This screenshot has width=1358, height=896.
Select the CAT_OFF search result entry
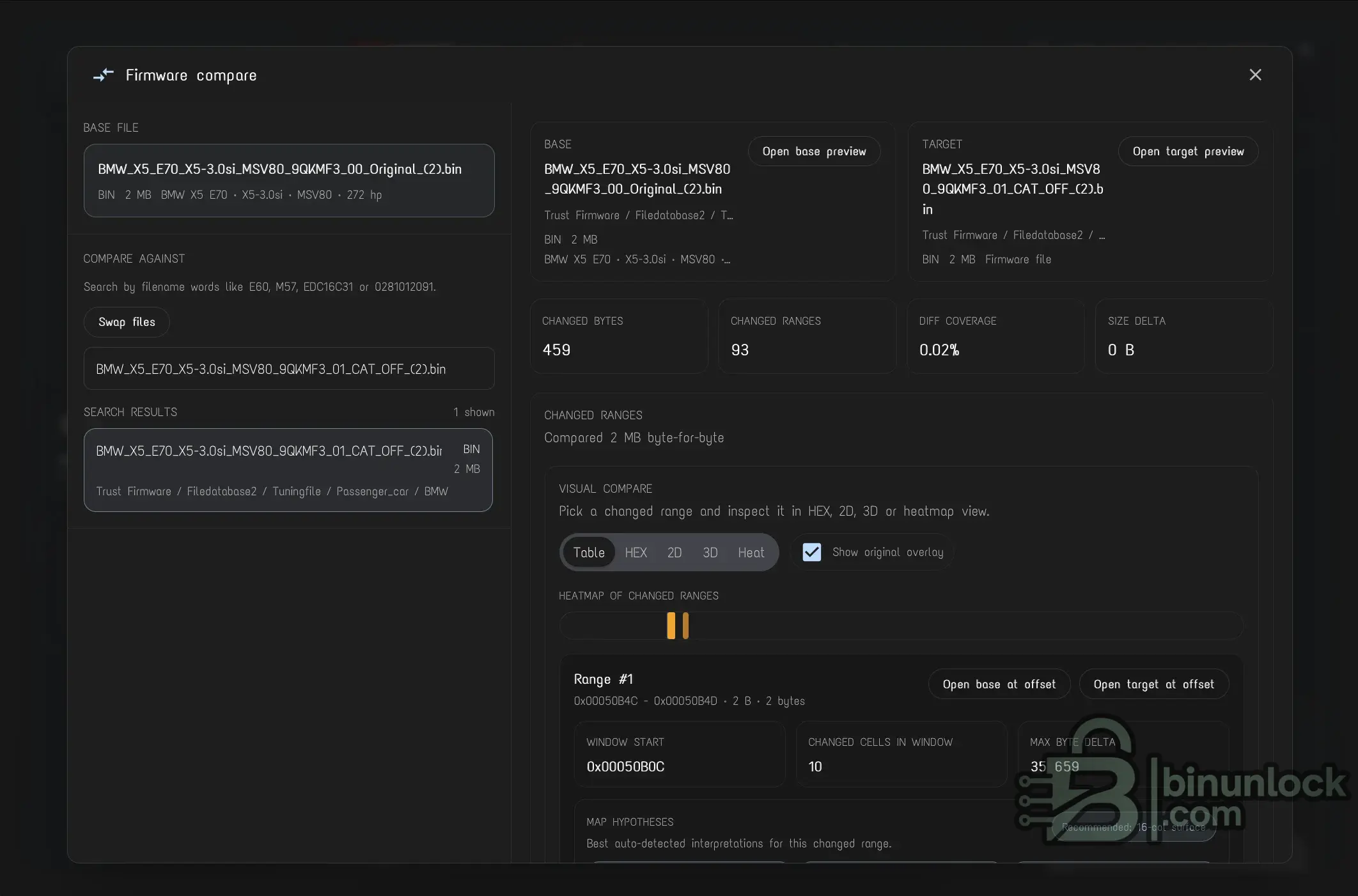[288, 470]
